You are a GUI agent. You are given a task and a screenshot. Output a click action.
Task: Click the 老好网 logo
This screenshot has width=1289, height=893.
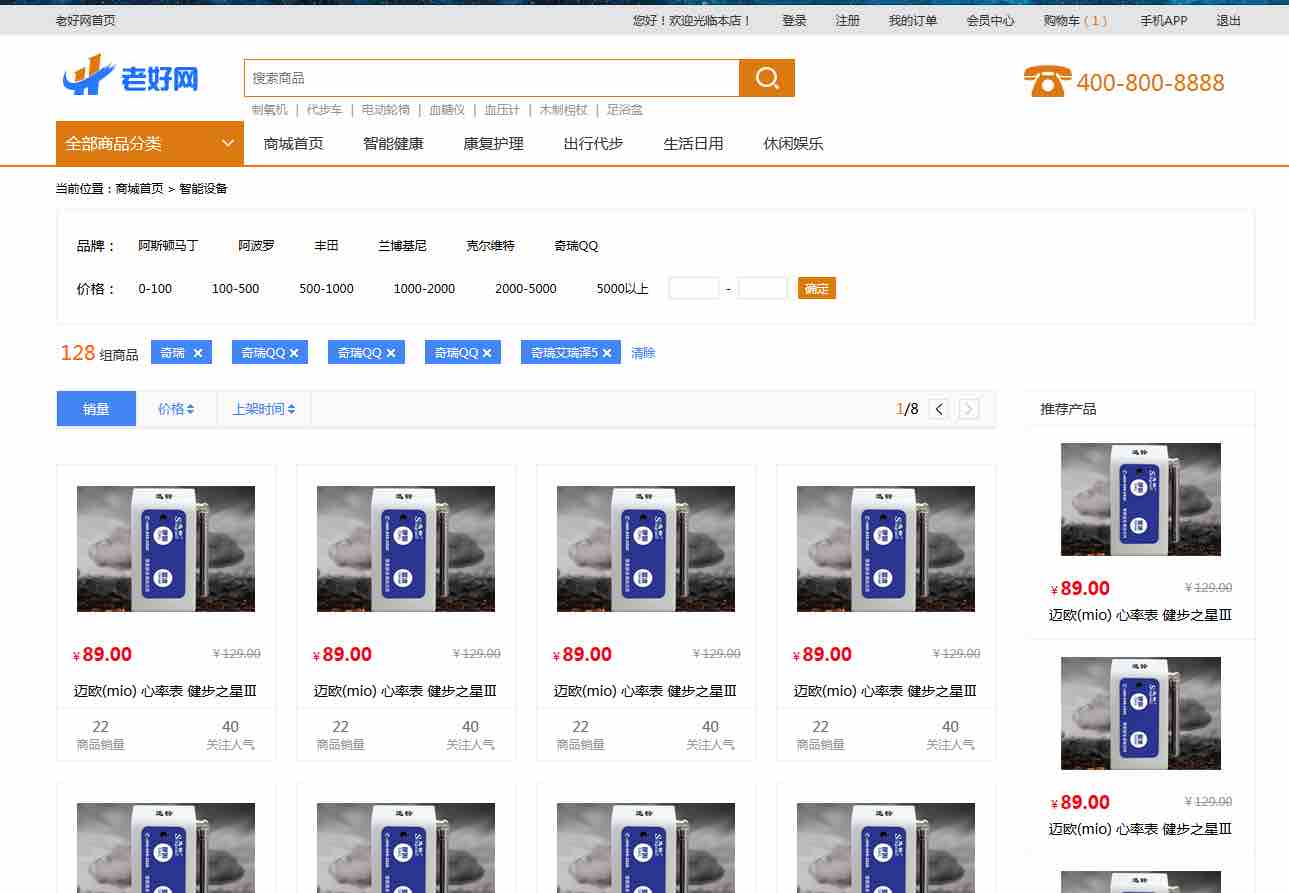[130, 77]
